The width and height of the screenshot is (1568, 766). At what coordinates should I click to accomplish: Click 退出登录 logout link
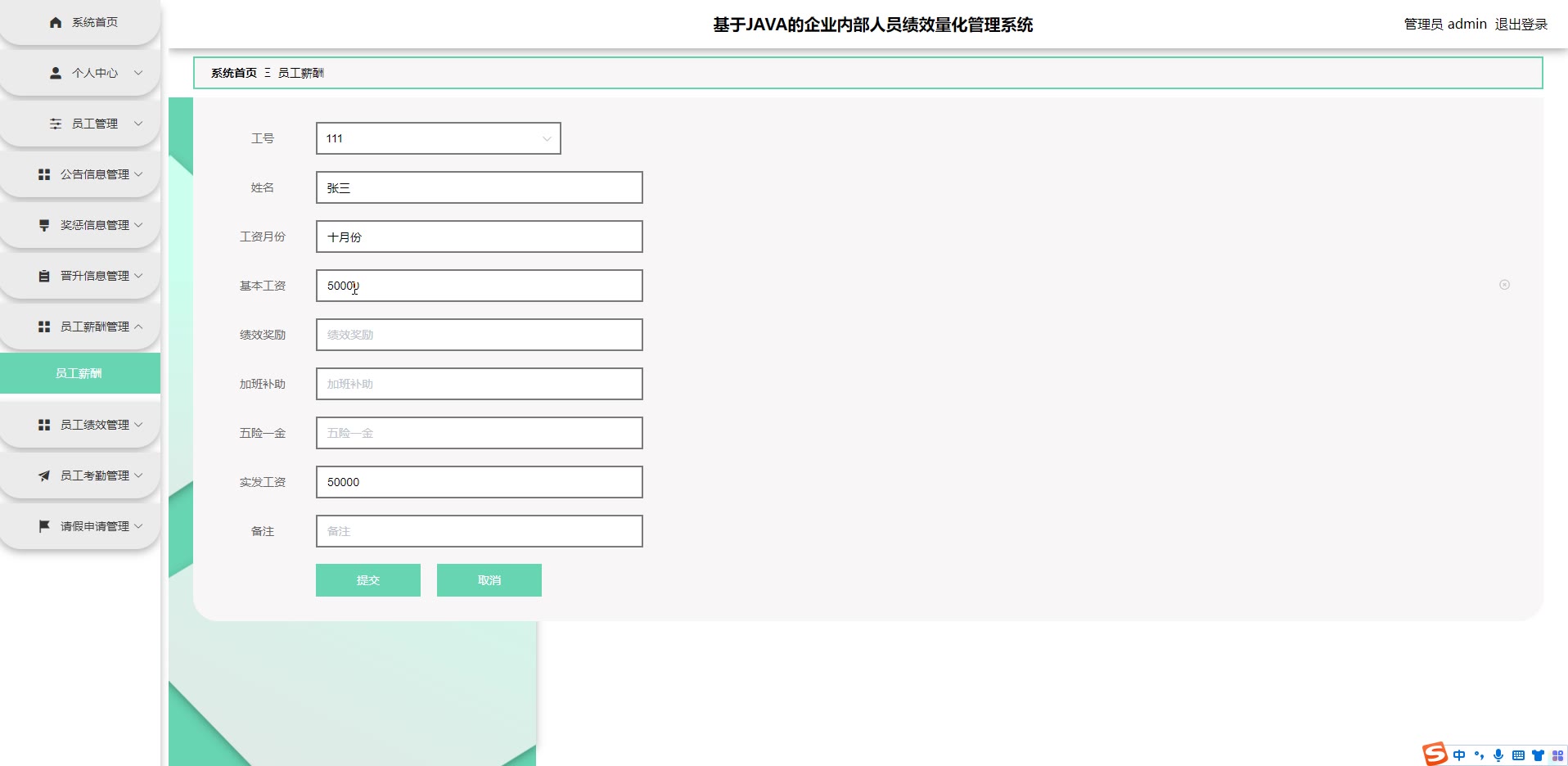point(1521,25)
